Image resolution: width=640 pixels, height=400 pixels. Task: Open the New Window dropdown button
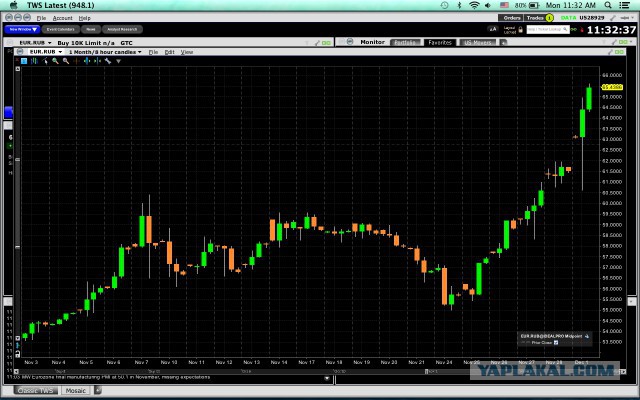pyautogui.click(x=22, y=29)
